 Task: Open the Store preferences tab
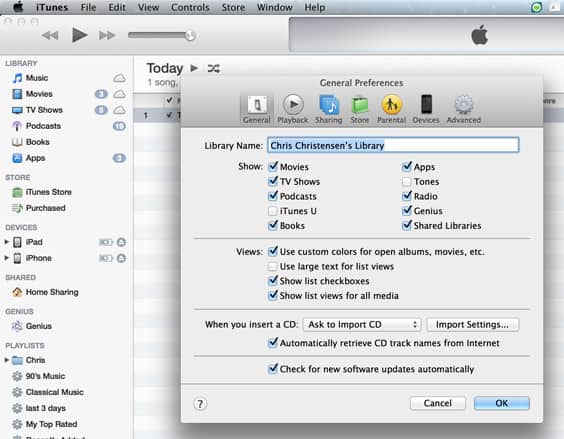click(360, 109)
